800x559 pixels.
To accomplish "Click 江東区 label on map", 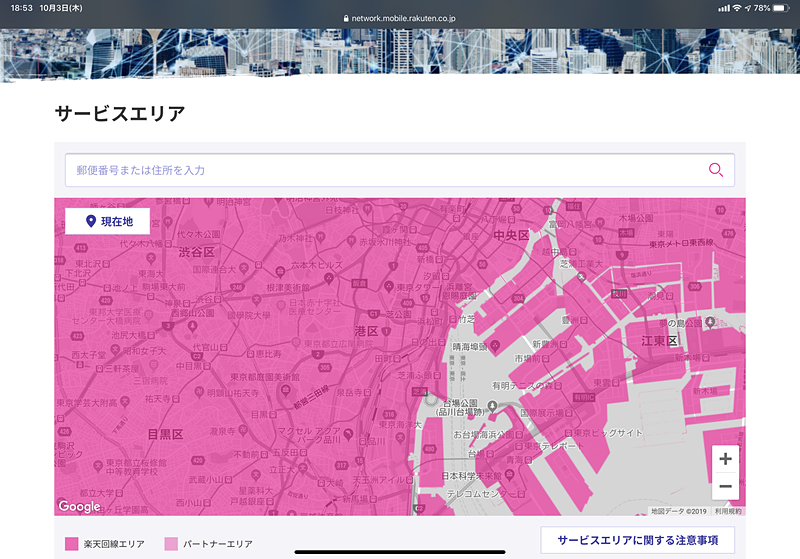I will (x=660, y=341).
